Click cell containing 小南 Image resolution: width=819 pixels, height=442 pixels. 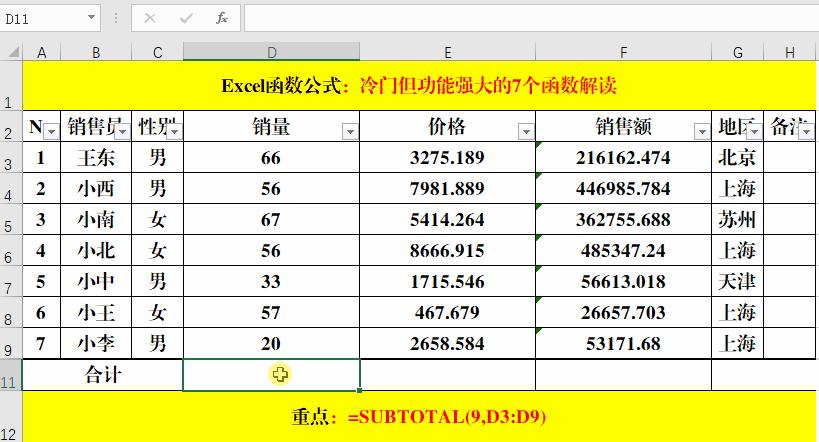96,219
